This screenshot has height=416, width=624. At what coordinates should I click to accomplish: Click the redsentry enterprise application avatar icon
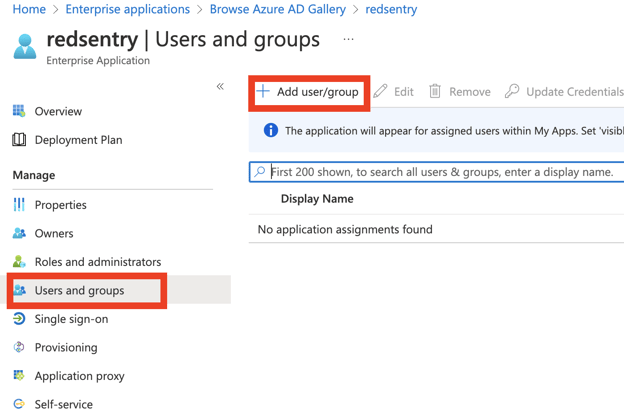point(25,47)
